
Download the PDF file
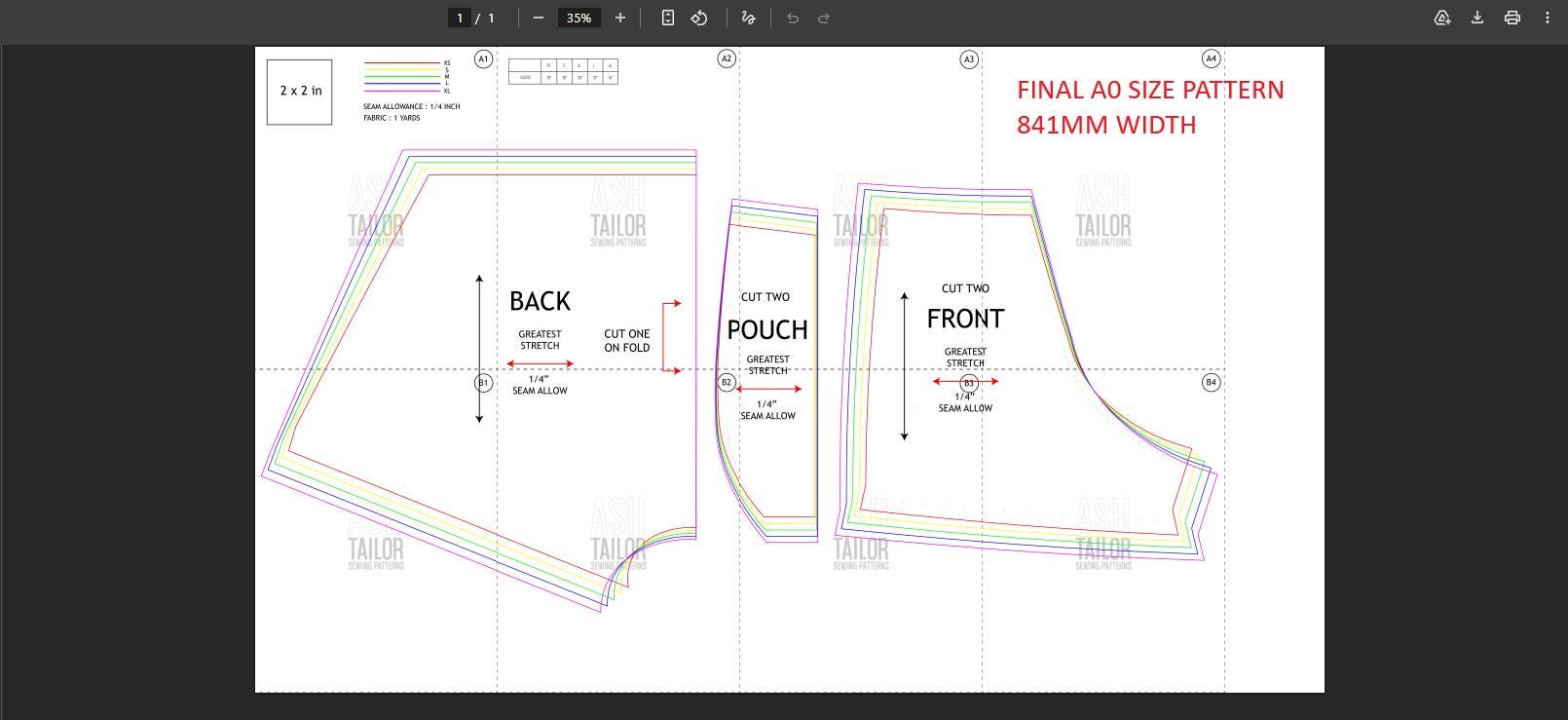(1477, 18)
